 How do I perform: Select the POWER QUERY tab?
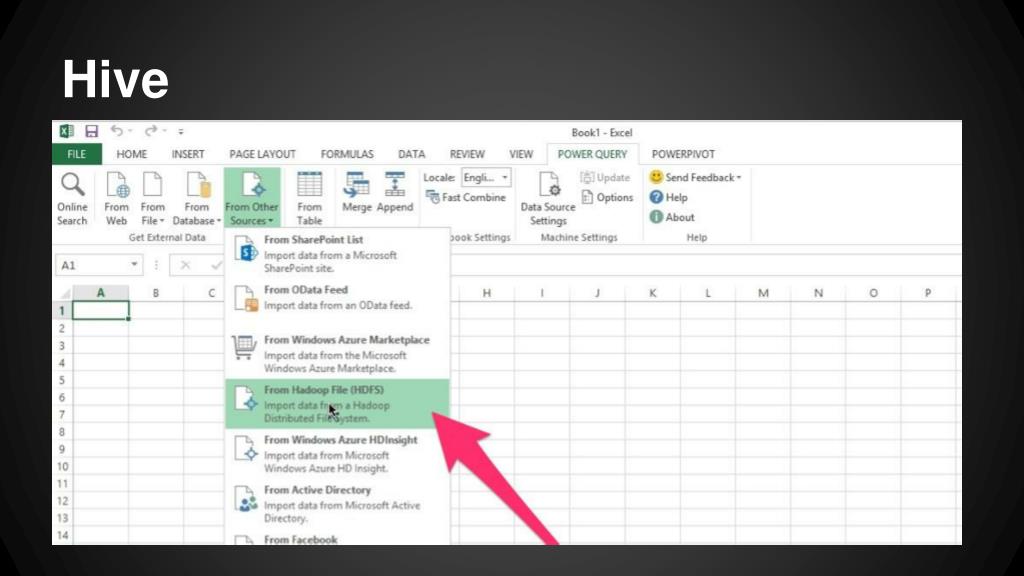pos(592,154)
